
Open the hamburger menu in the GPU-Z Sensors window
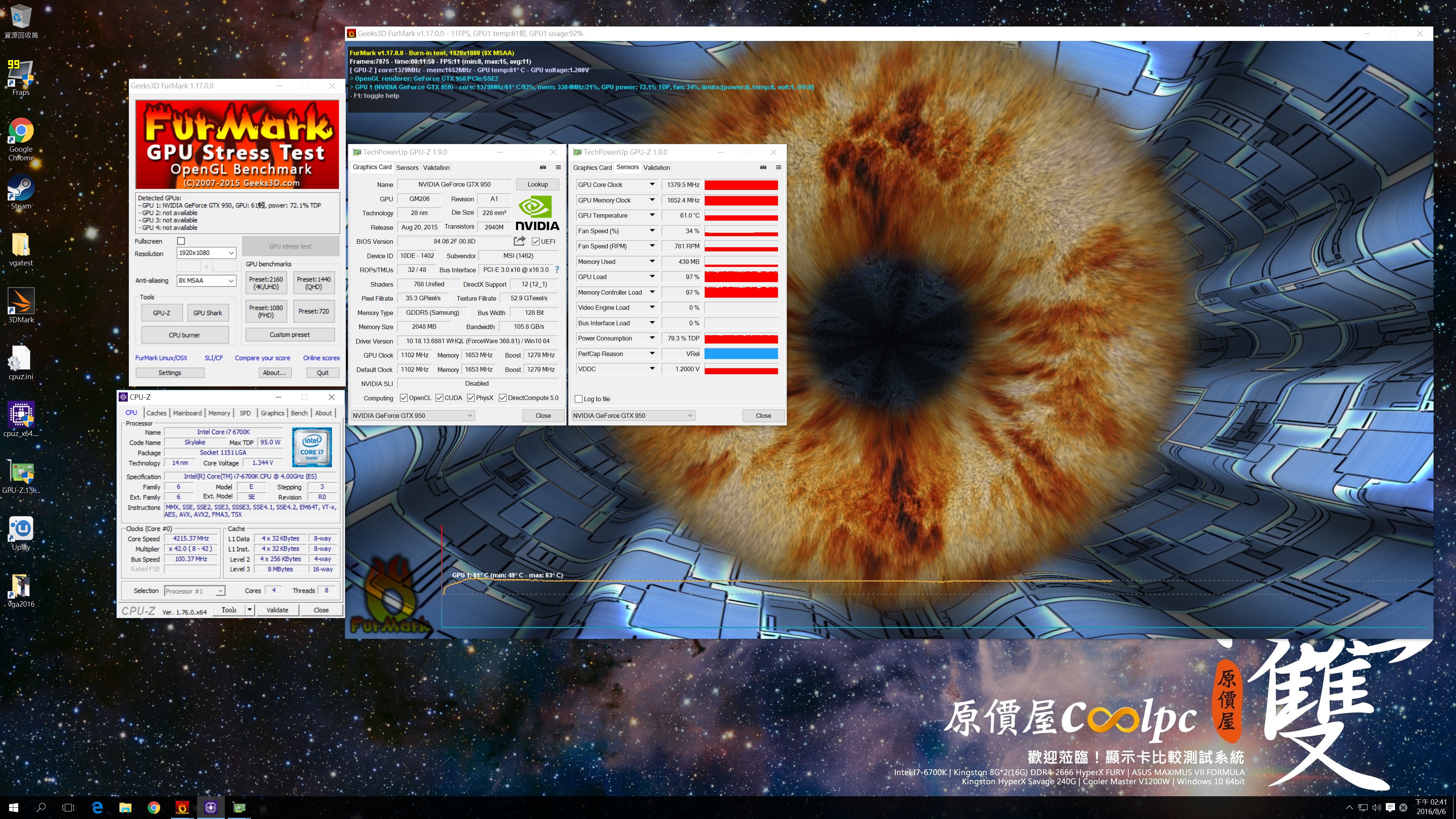coord(778,167)
